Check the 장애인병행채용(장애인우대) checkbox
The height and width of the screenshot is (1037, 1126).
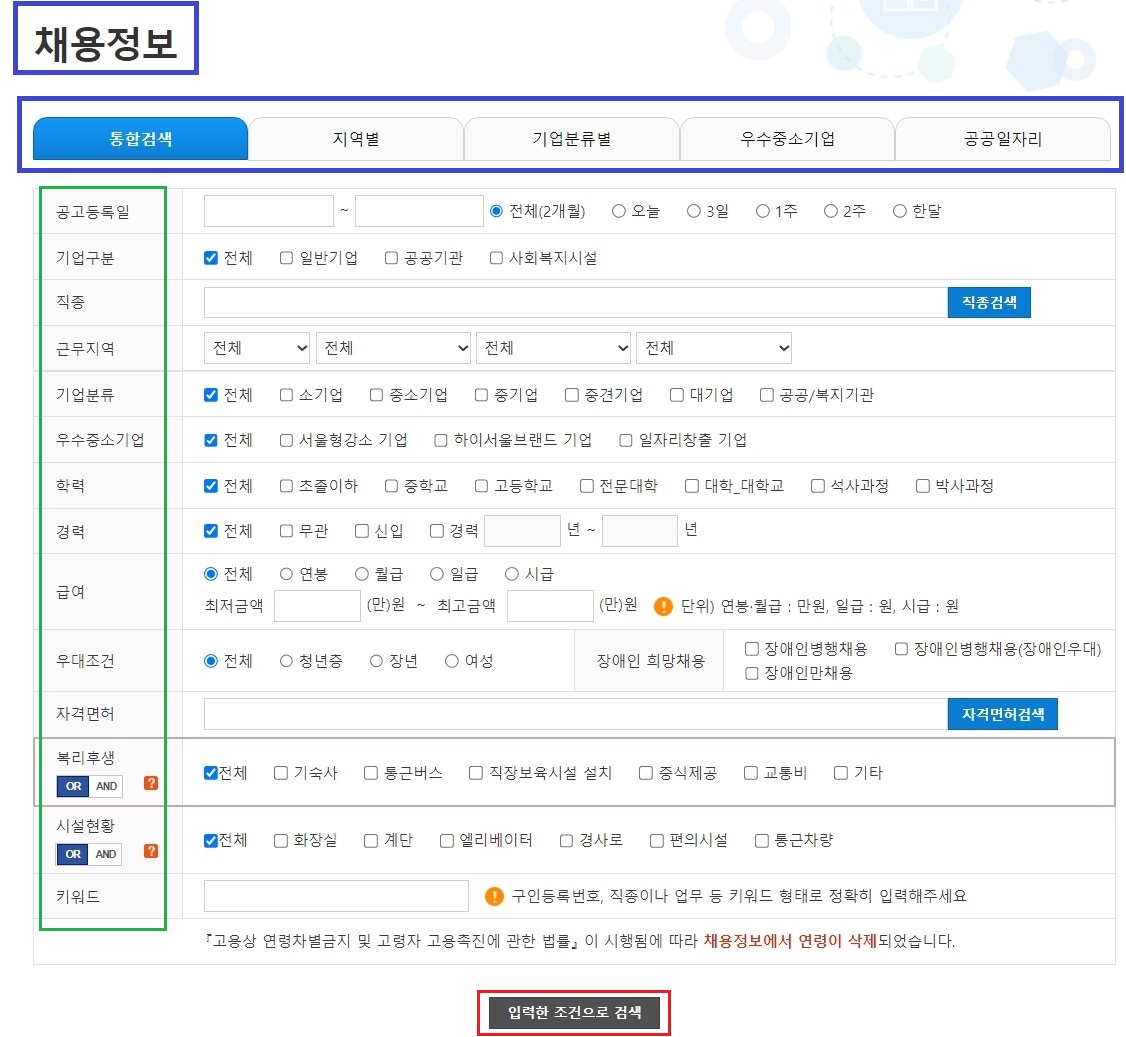pyautogui.click(x=901, y=649)
